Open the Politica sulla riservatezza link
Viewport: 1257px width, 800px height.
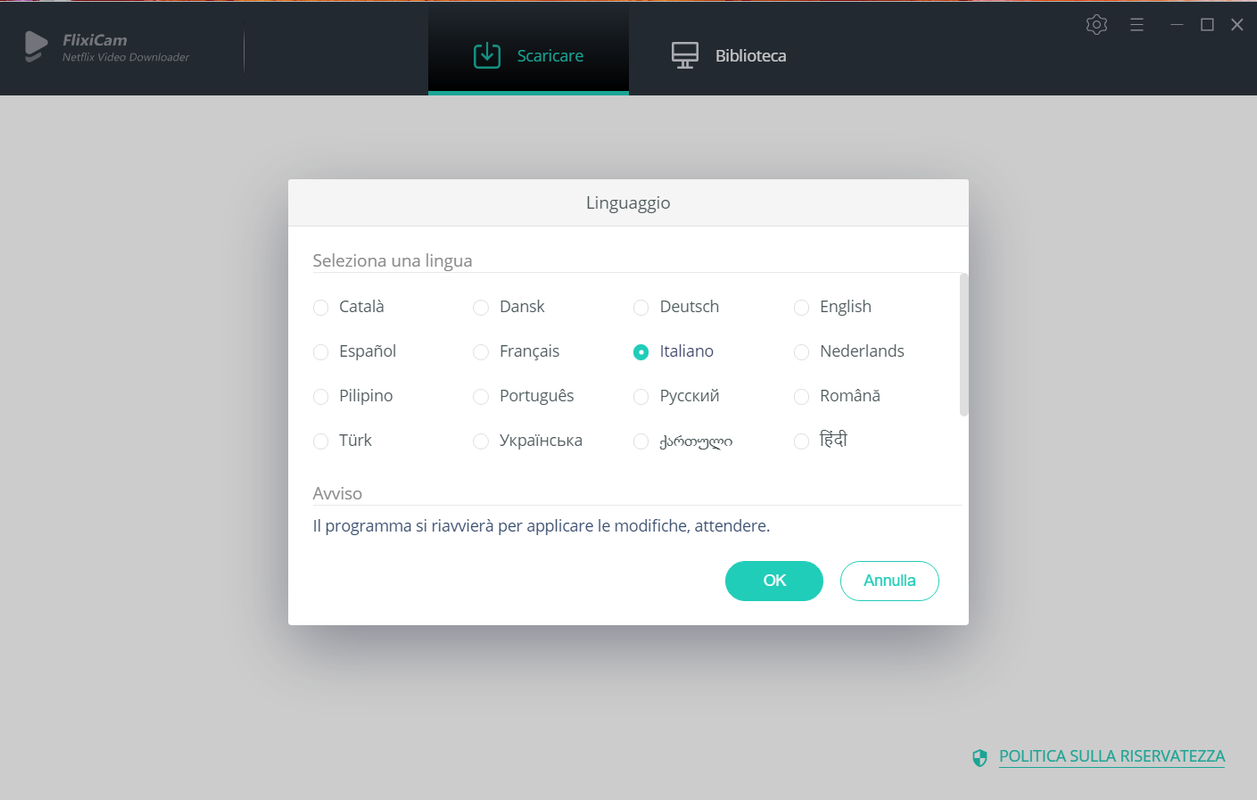click(1111, 757)
